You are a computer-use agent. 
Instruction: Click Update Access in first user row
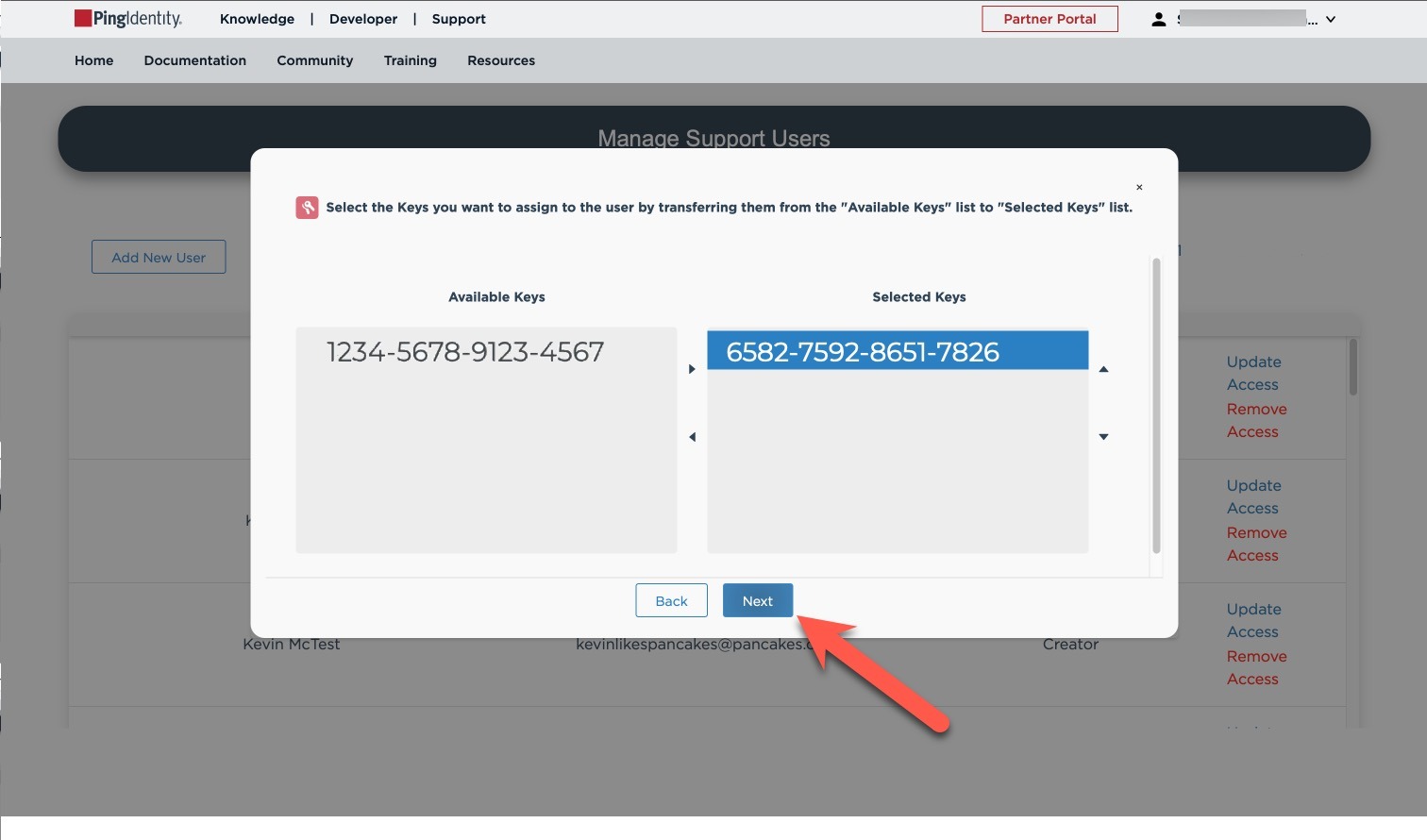1253,373
